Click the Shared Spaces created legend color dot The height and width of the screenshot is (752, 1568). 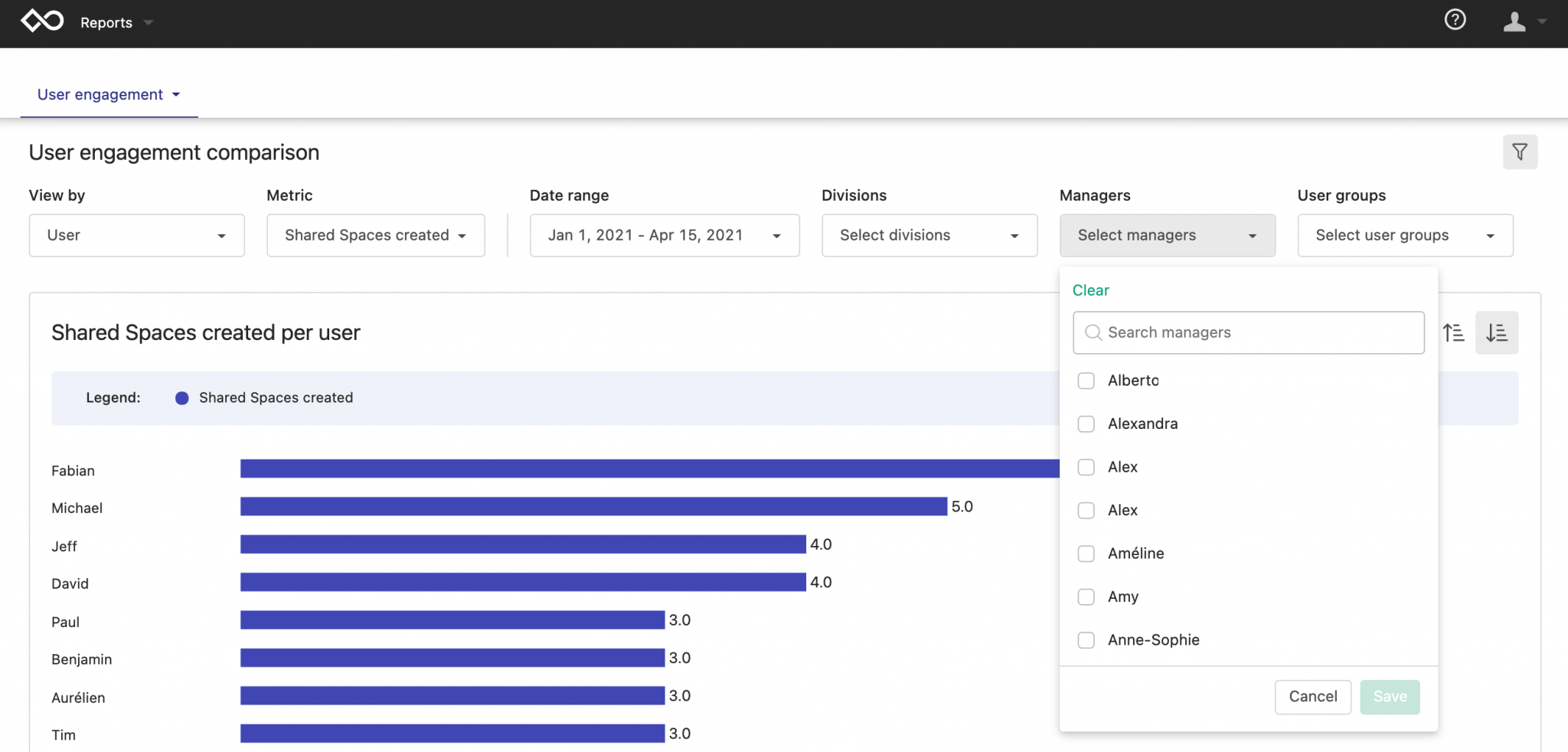[x=181, y=397]
